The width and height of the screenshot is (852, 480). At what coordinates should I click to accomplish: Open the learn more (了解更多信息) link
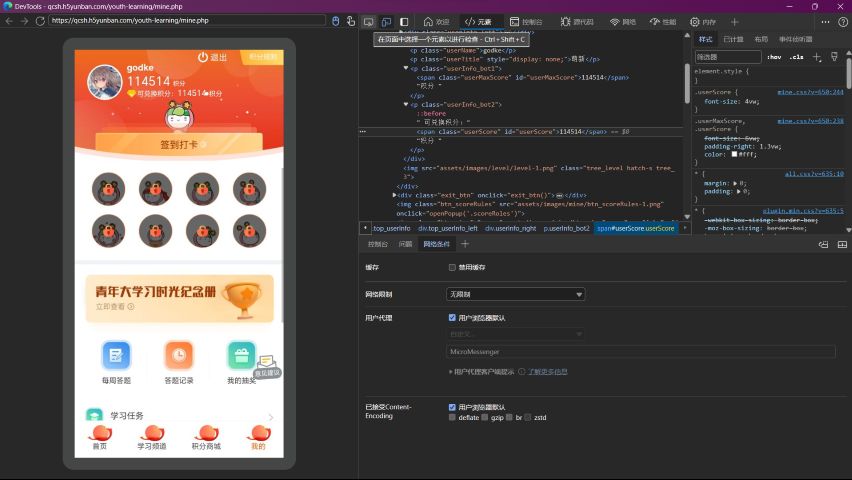click(x=548, y=372)
